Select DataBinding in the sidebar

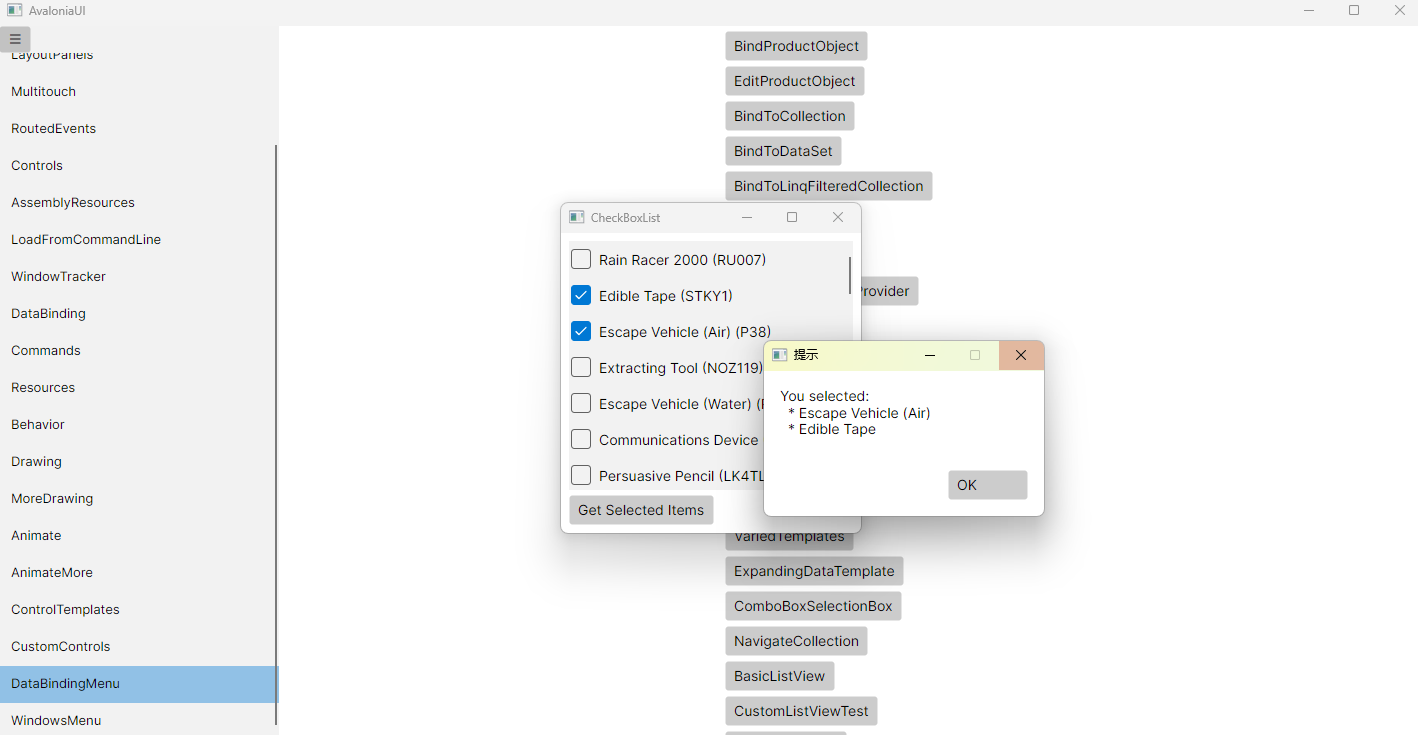(137, 313)
